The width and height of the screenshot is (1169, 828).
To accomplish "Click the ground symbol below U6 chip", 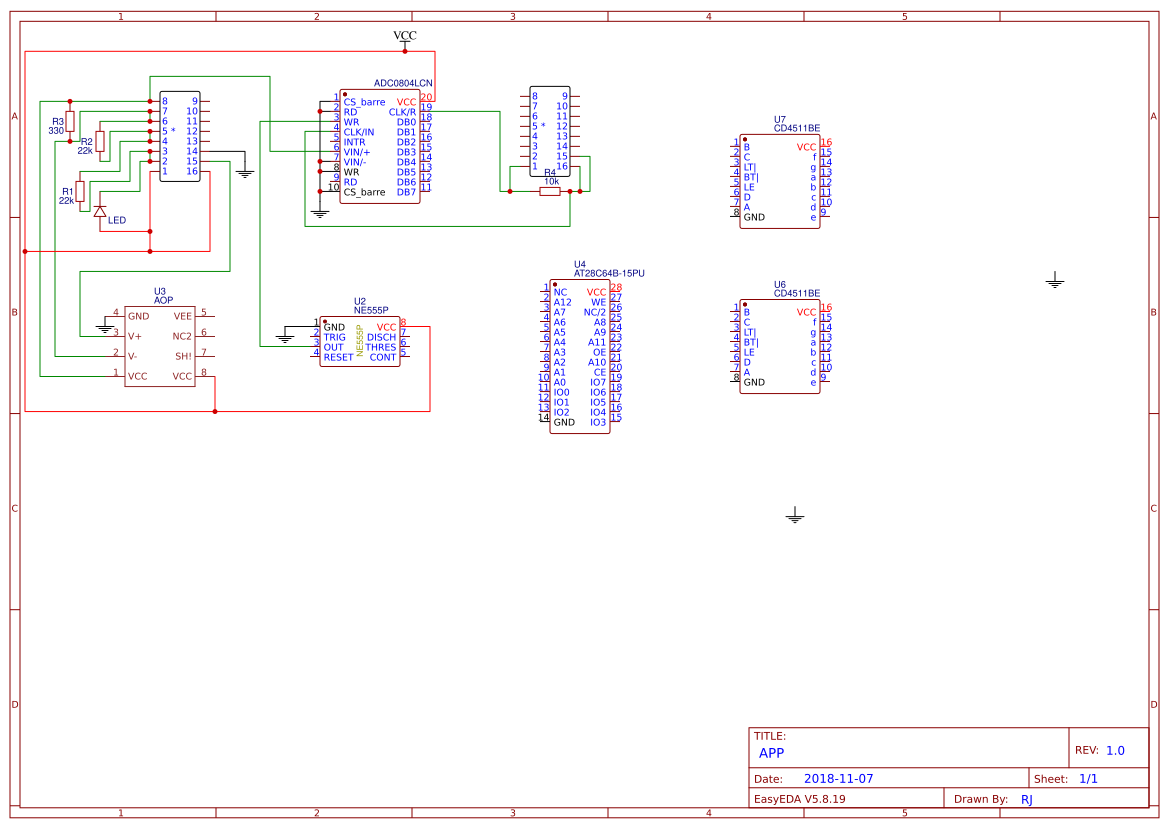I will (x=795, y=516).
